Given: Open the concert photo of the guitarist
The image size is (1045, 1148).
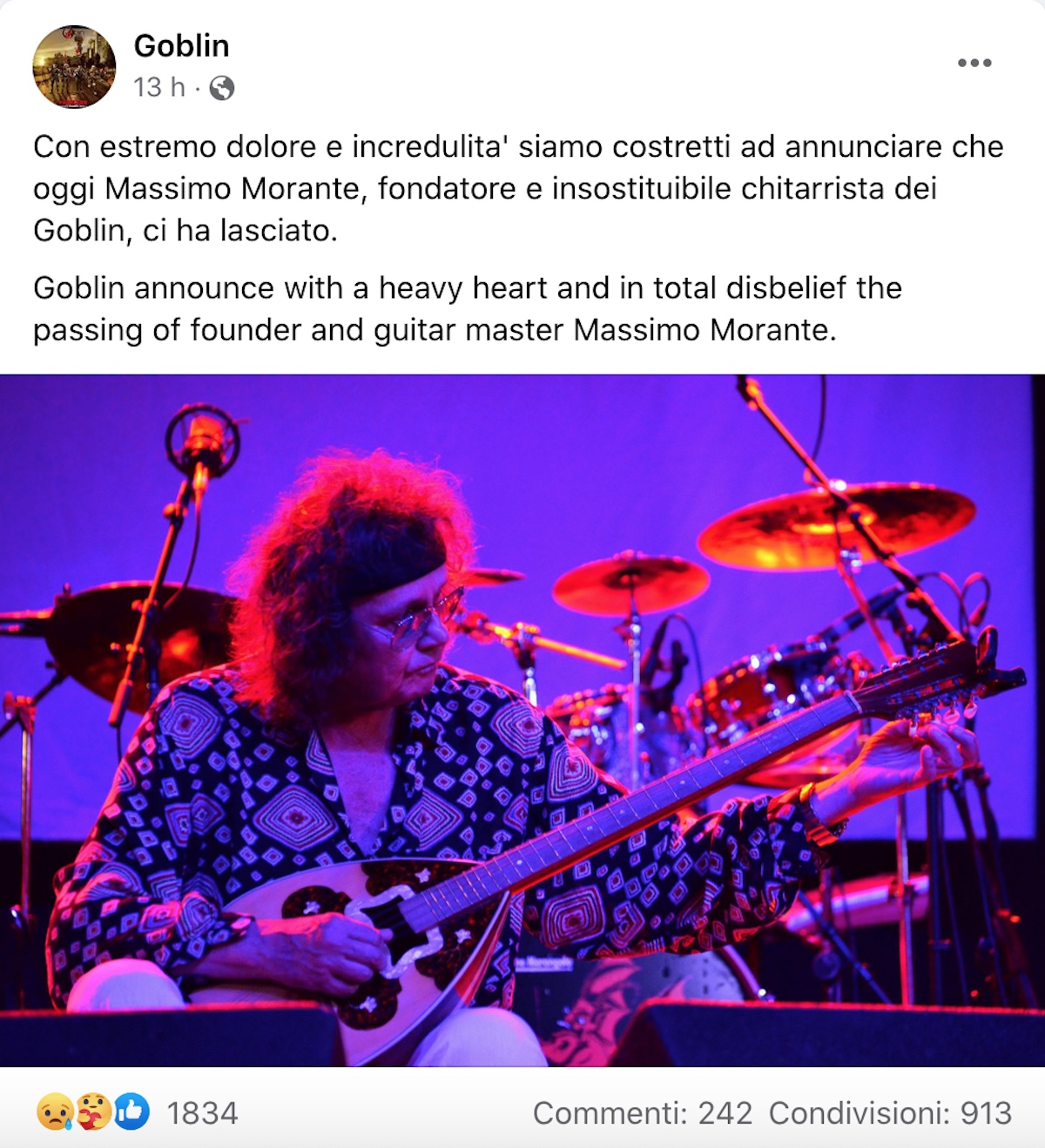Looking at the screenshot, I should pos(522,720).
